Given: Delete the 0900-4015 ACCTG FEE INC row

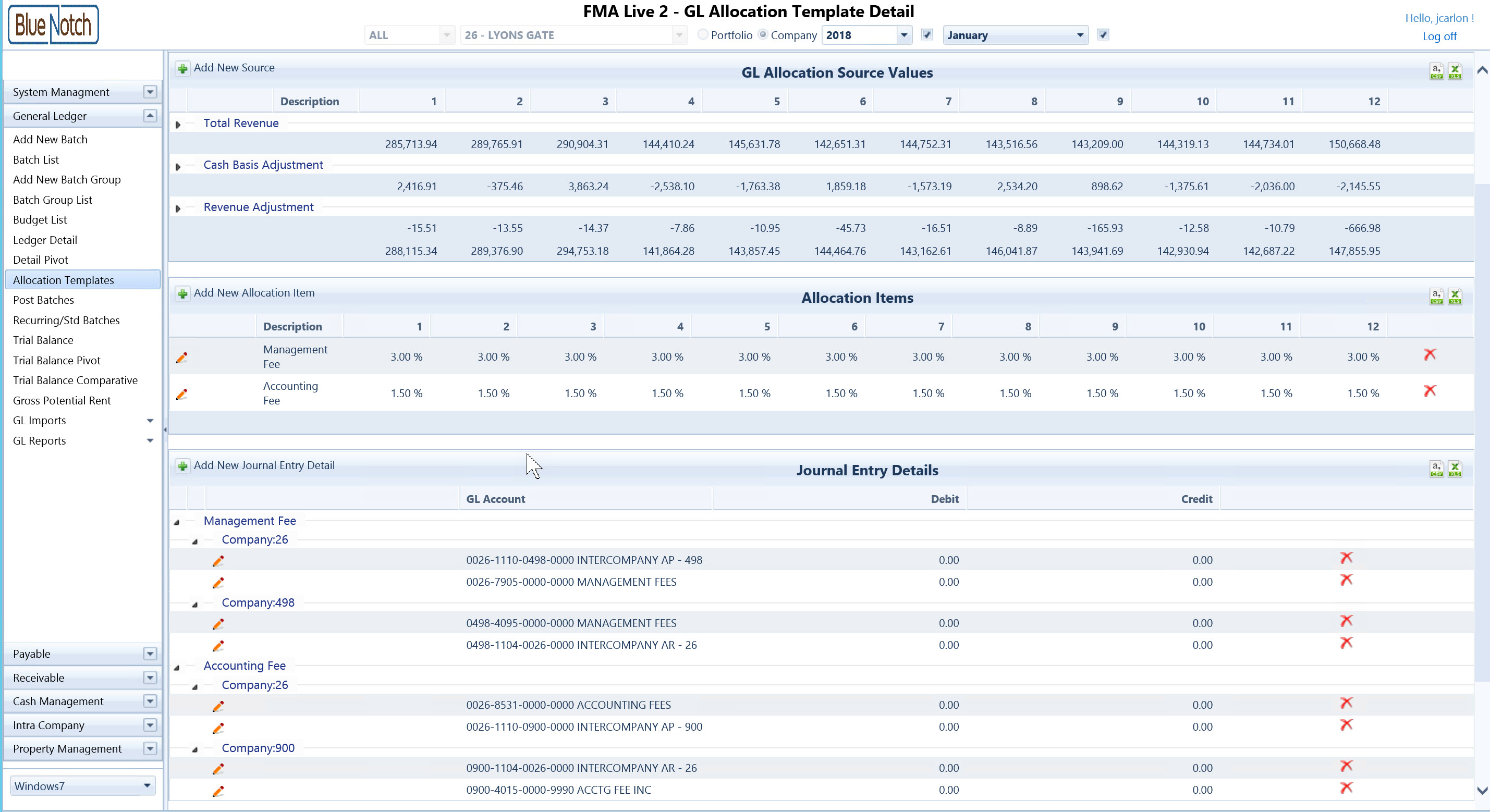Looking at the screenshot, I should [1346, 789].
